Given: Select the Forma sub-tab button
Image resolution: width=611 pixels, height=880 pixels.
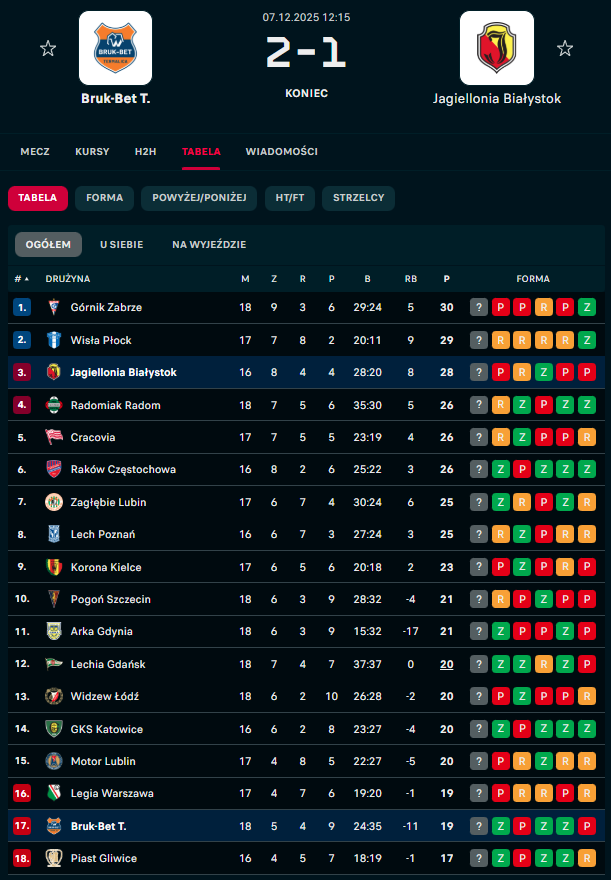Looking at the screenshot, I should click(x=104, y=198).
